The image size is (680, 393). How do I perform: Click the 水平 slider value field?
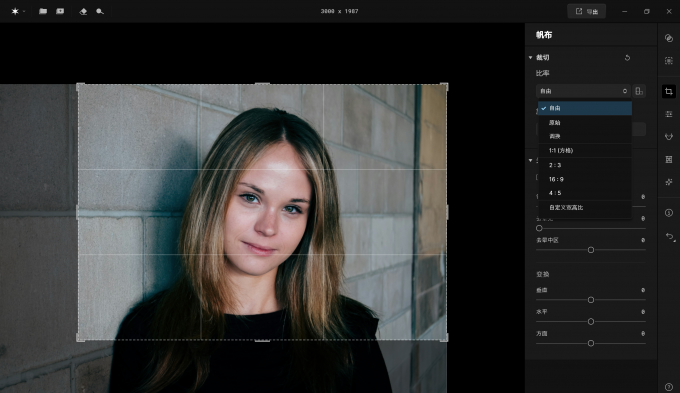pos(643,312)
